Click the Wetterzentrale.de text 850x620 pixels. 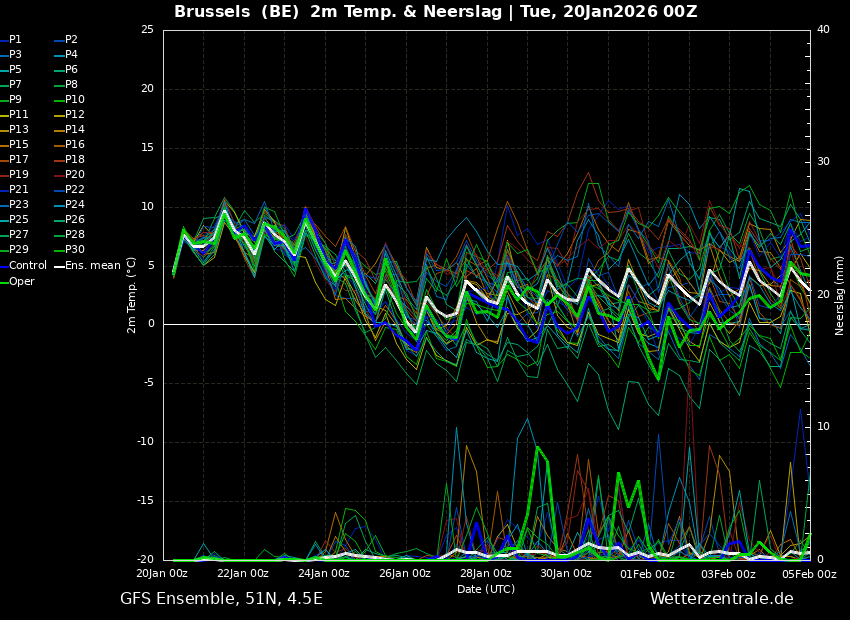point(722,599)
